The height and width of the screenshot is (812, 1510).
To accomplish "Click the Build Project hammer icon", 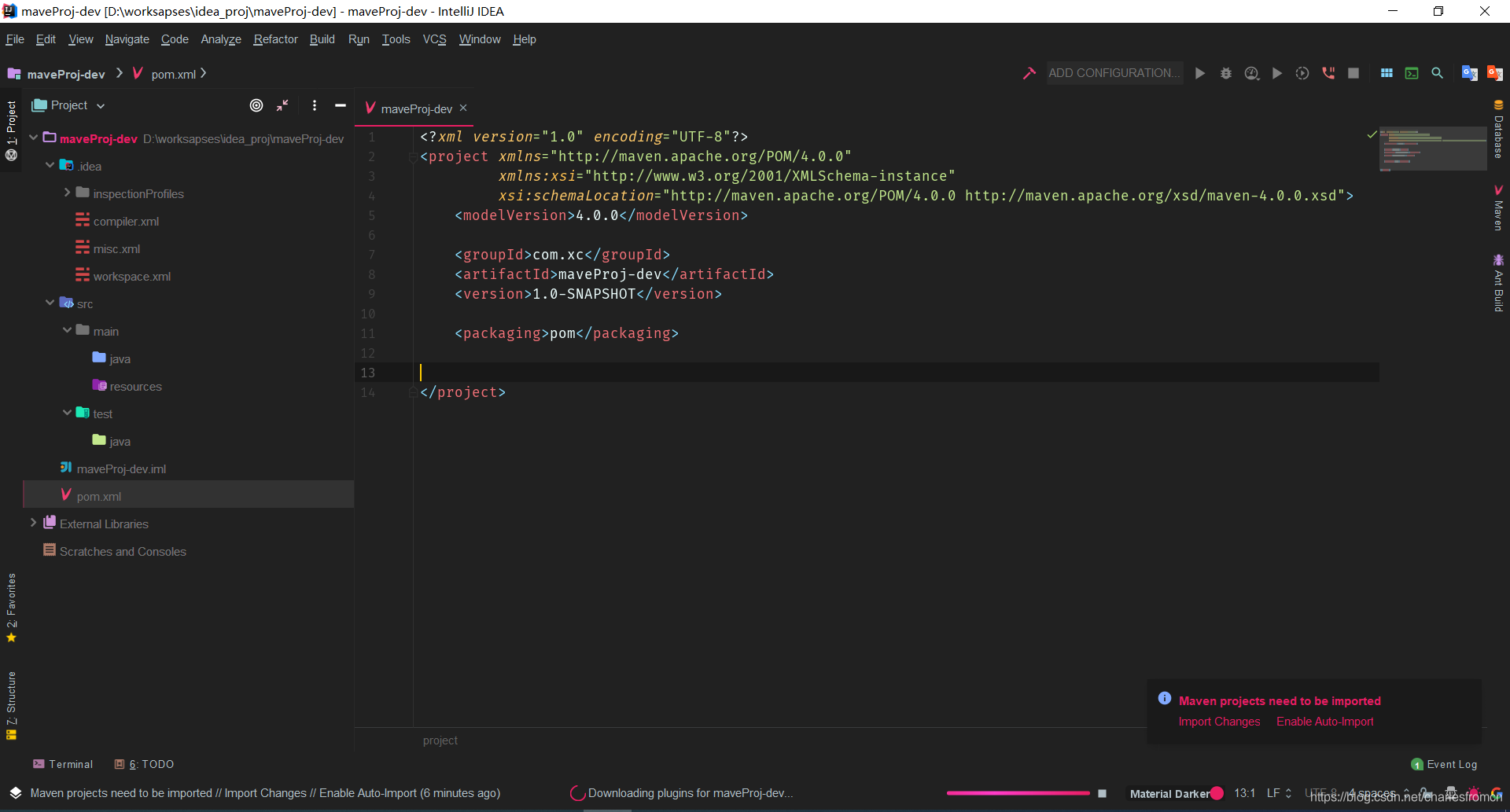I will click(x=1029, y=73).
